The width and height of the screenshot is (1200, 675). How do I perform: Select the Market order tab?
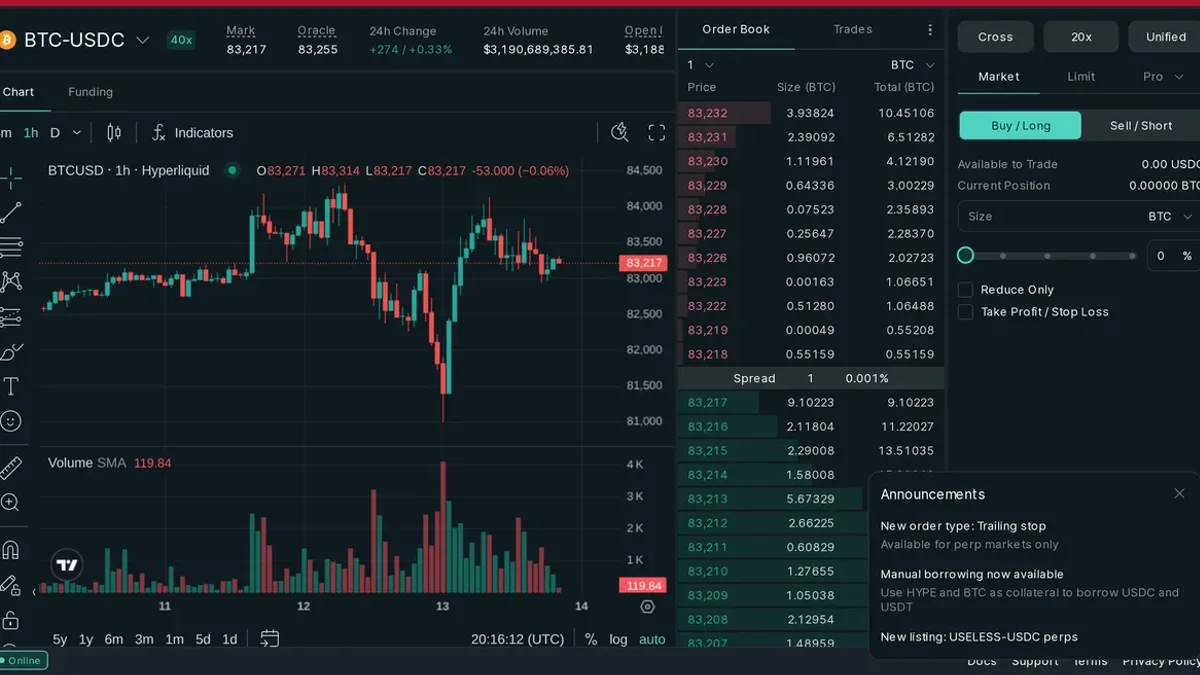pos(999,76)
